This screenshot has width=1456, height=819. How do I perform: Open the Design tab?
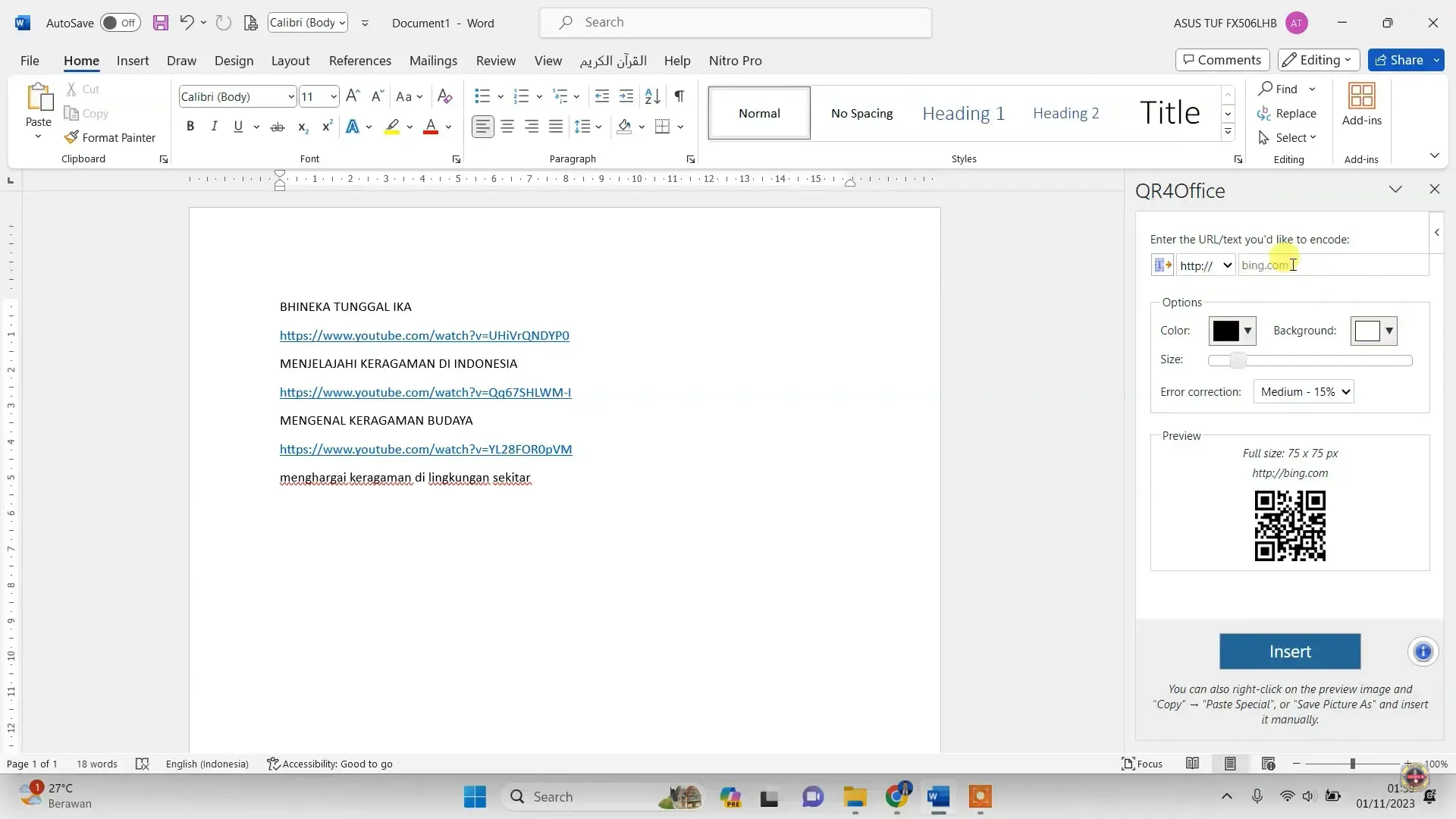coord(234,61)
